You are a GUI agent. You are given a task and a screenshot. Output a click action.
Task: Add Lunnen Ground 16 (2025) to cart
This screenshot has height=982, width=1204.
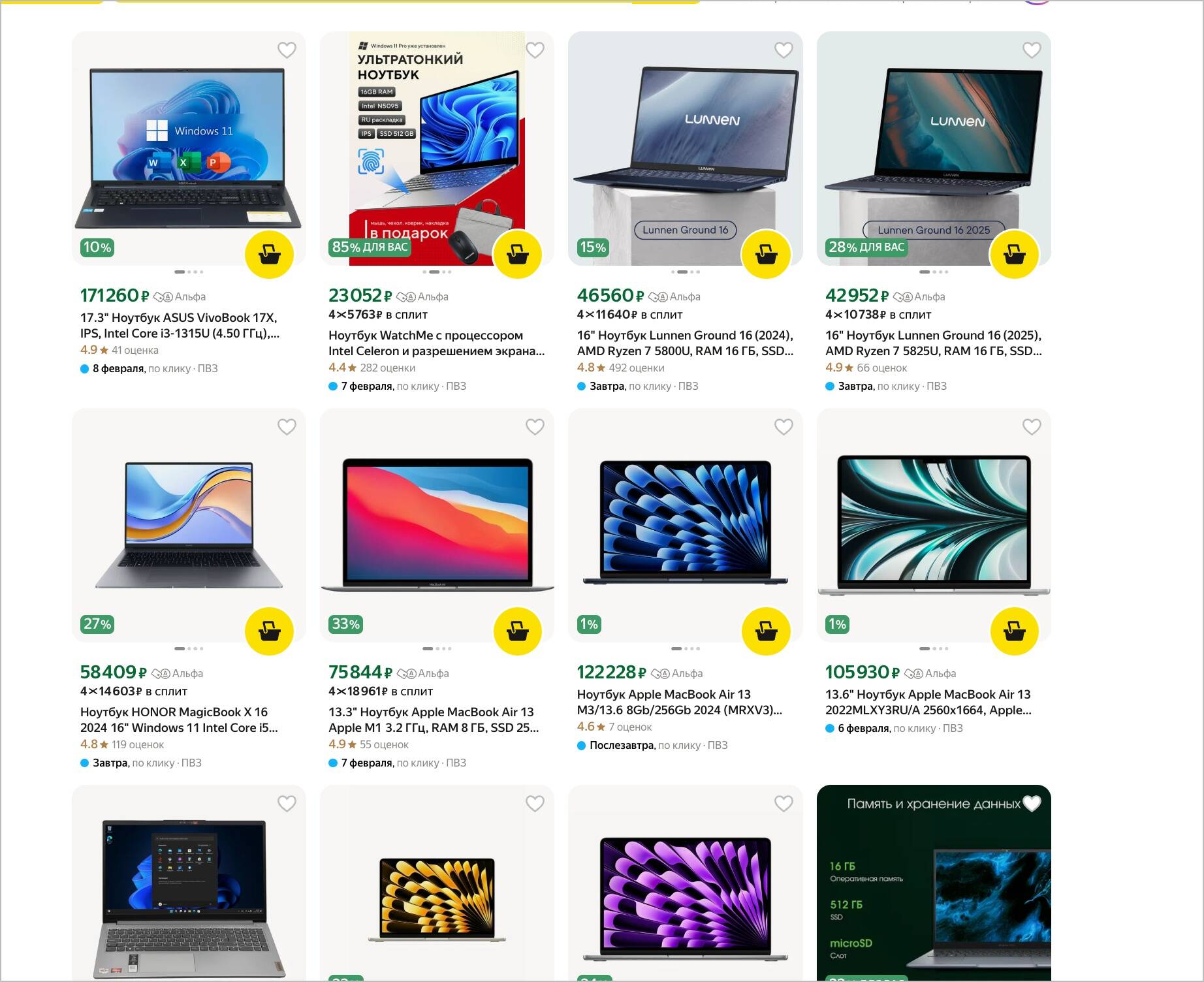pyautogui.click(x=1014, y=255)
